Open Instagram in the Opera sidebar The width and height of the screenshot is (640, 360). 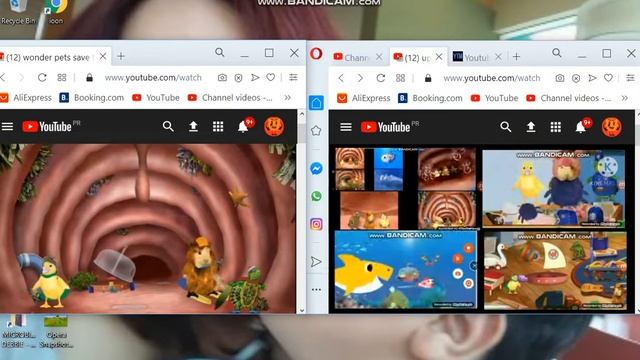[x=316, y=224]
